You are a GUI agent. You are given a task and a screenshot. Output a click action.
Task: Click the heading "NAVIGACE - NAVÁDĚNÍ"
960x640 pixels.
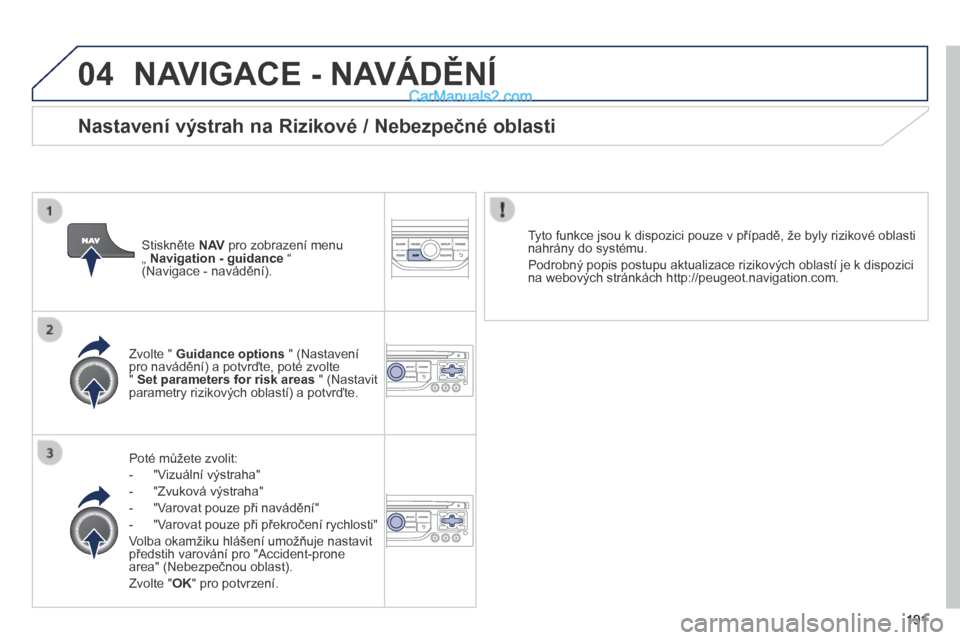tap(315, 74)
